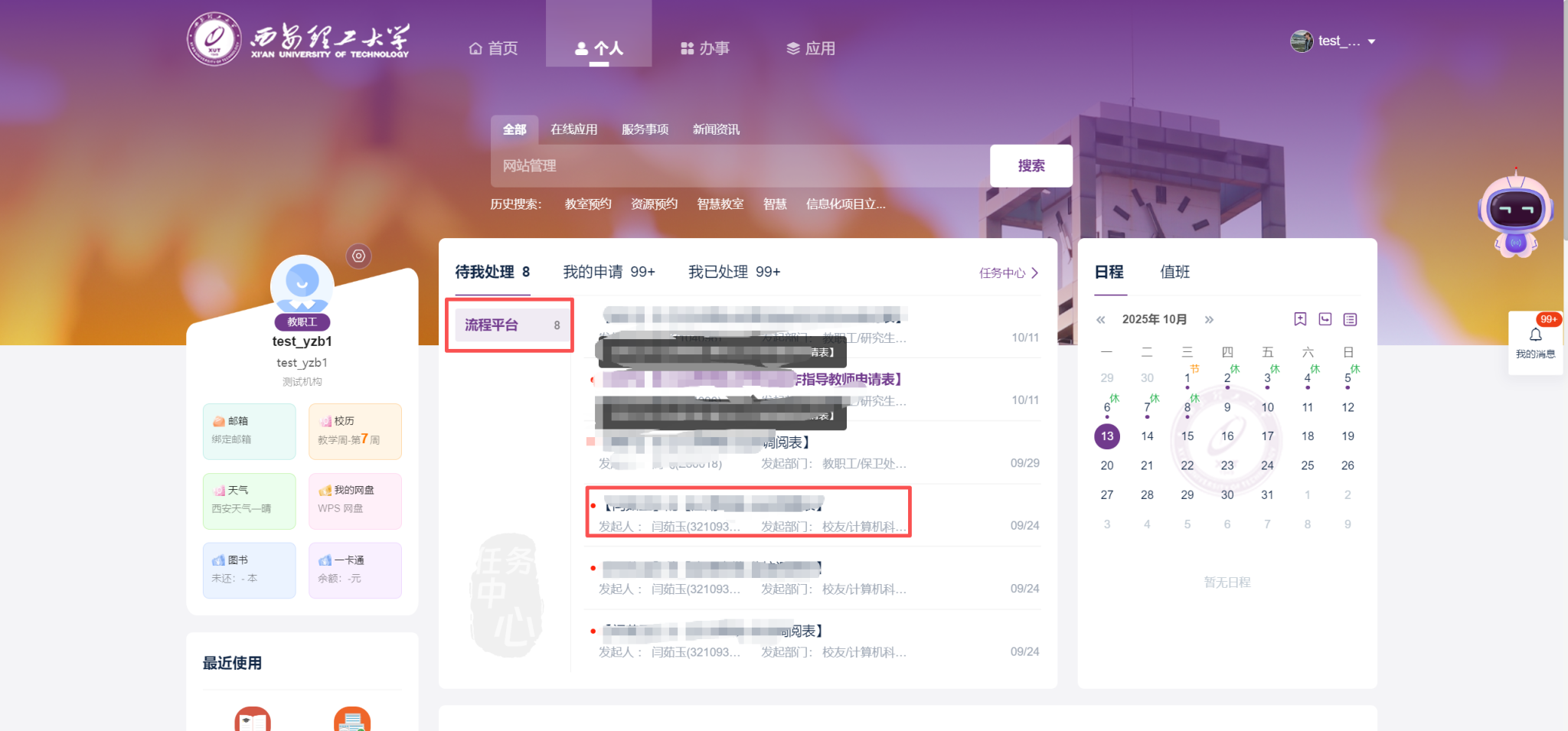The image size is (1568, 731).
Task: Click the bookmark-add icon in calendar header
Action: pyautogui.click(x=1300, y=319)
